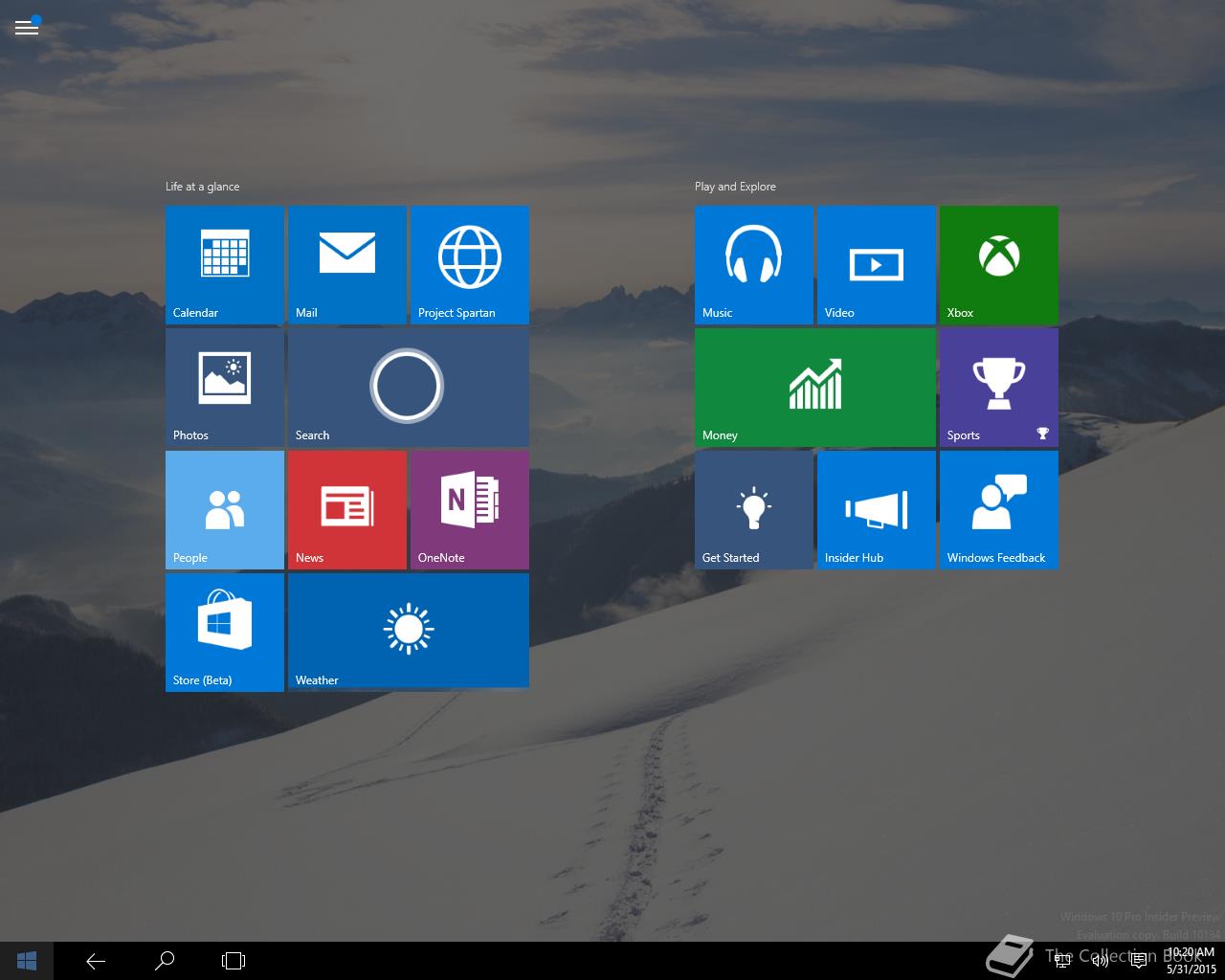Open the hamburger menu at top left
The image size is (1225, 980).
(27, 27)
